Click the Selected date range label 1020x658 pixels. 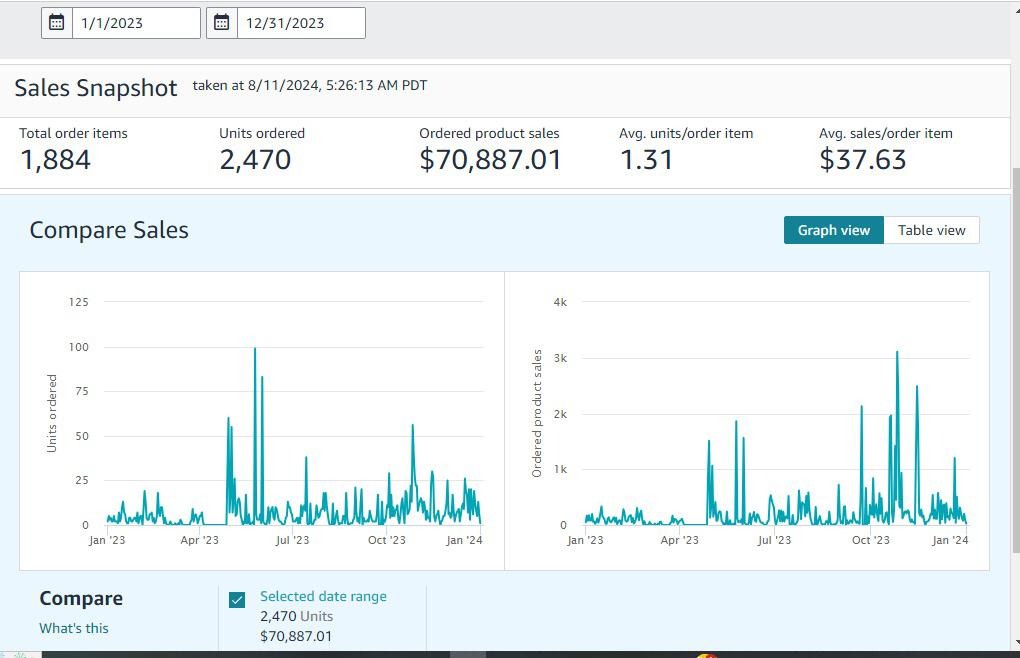point(323,596)
